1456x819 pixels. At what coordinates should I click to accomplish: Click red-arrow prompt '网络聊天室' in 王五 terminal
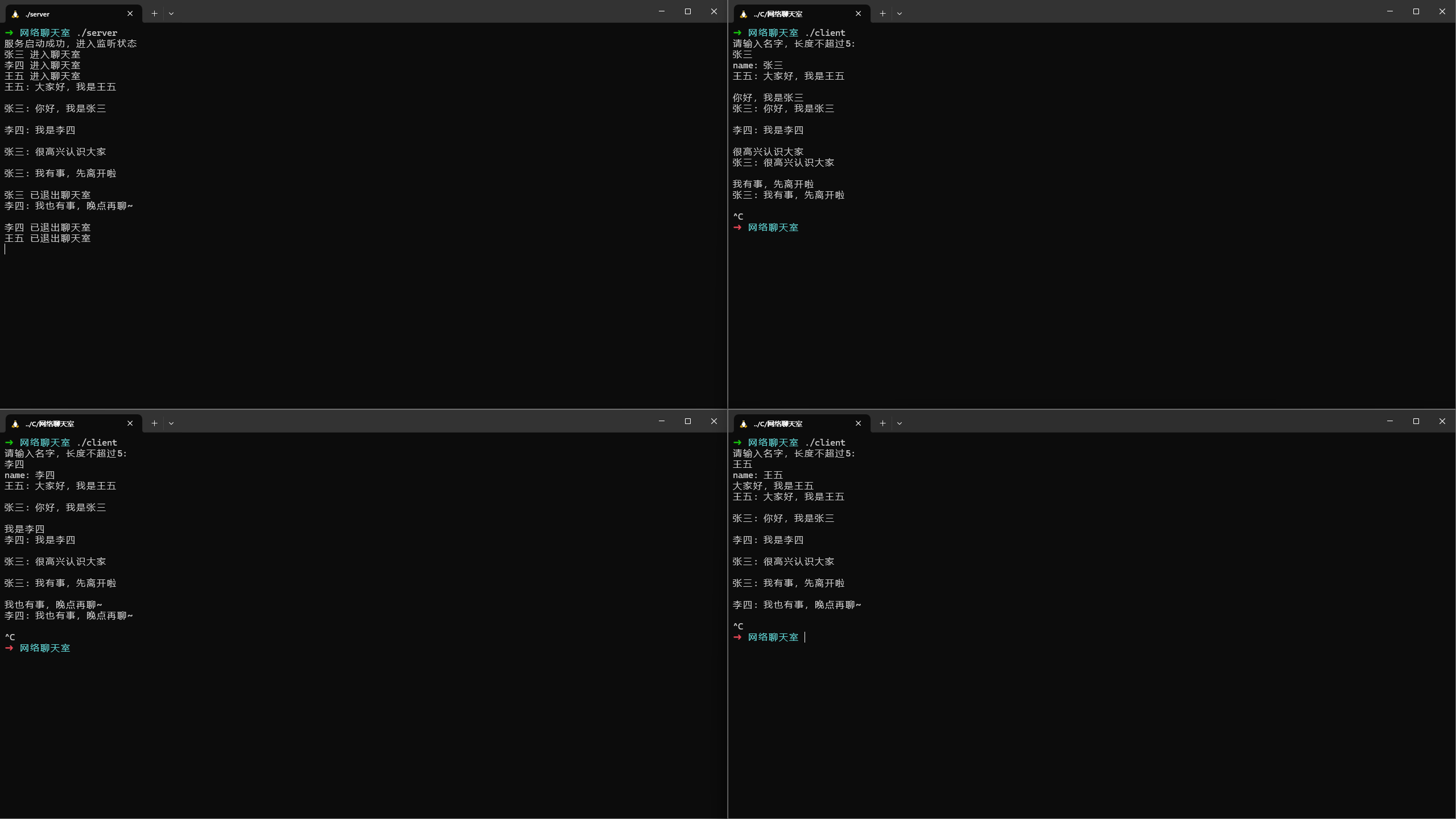tap(773, 637)
